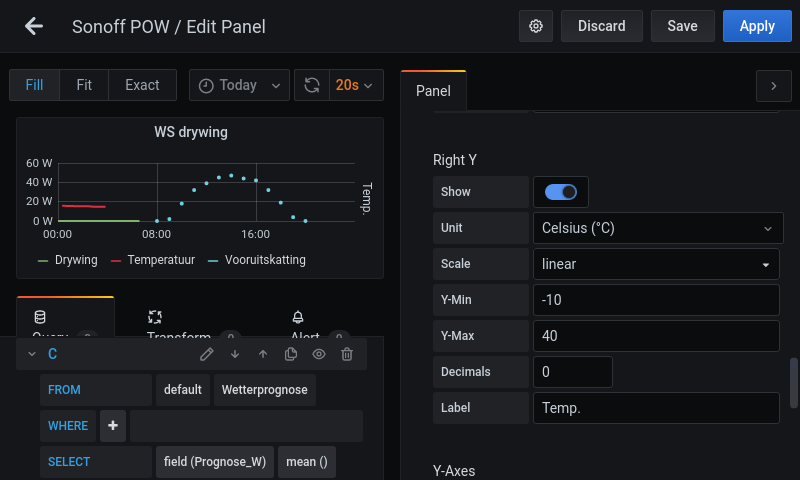Screen dimensions: 800x480
Task: Hide query C using the eye icon
Action: point(319,354)
